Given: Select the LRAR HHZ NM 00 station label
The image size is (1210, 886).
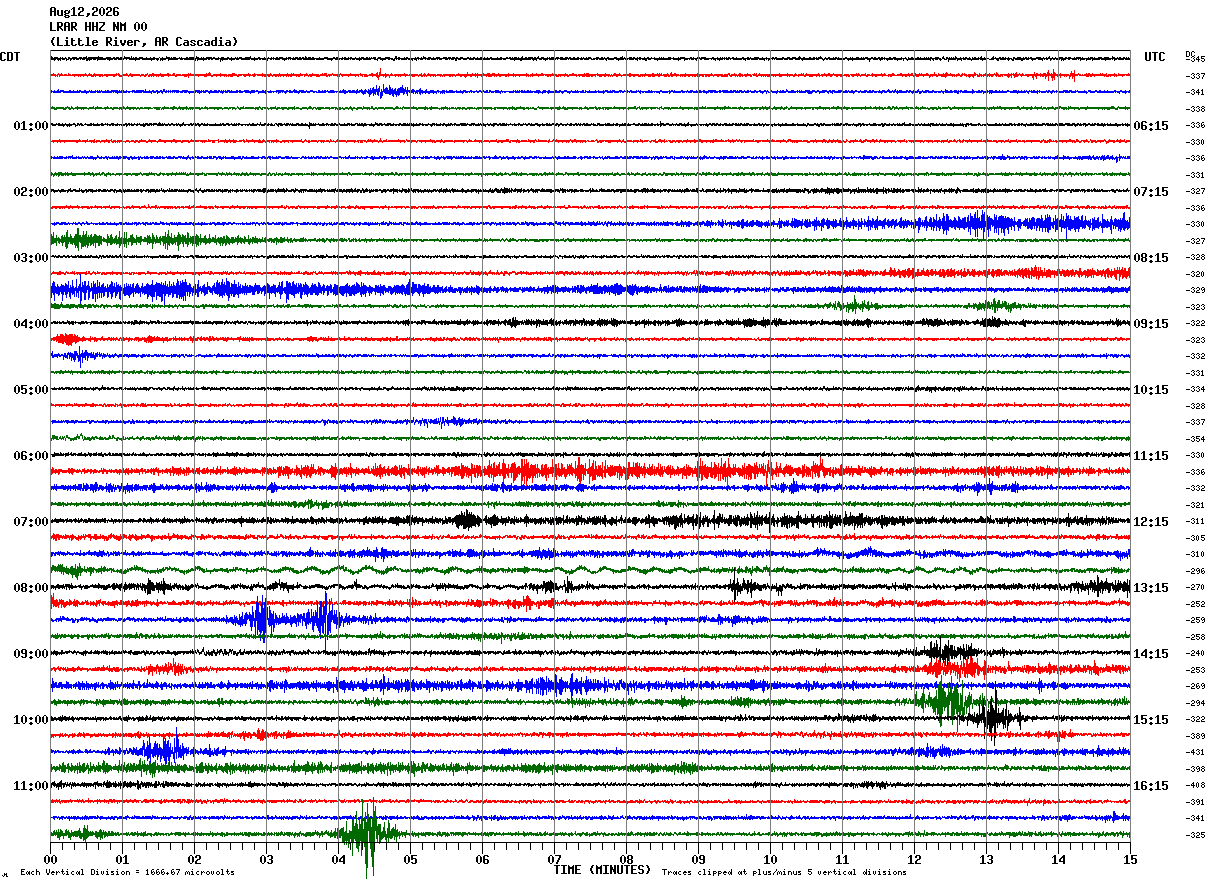Looking at the screenshot, I should [98, 27].
